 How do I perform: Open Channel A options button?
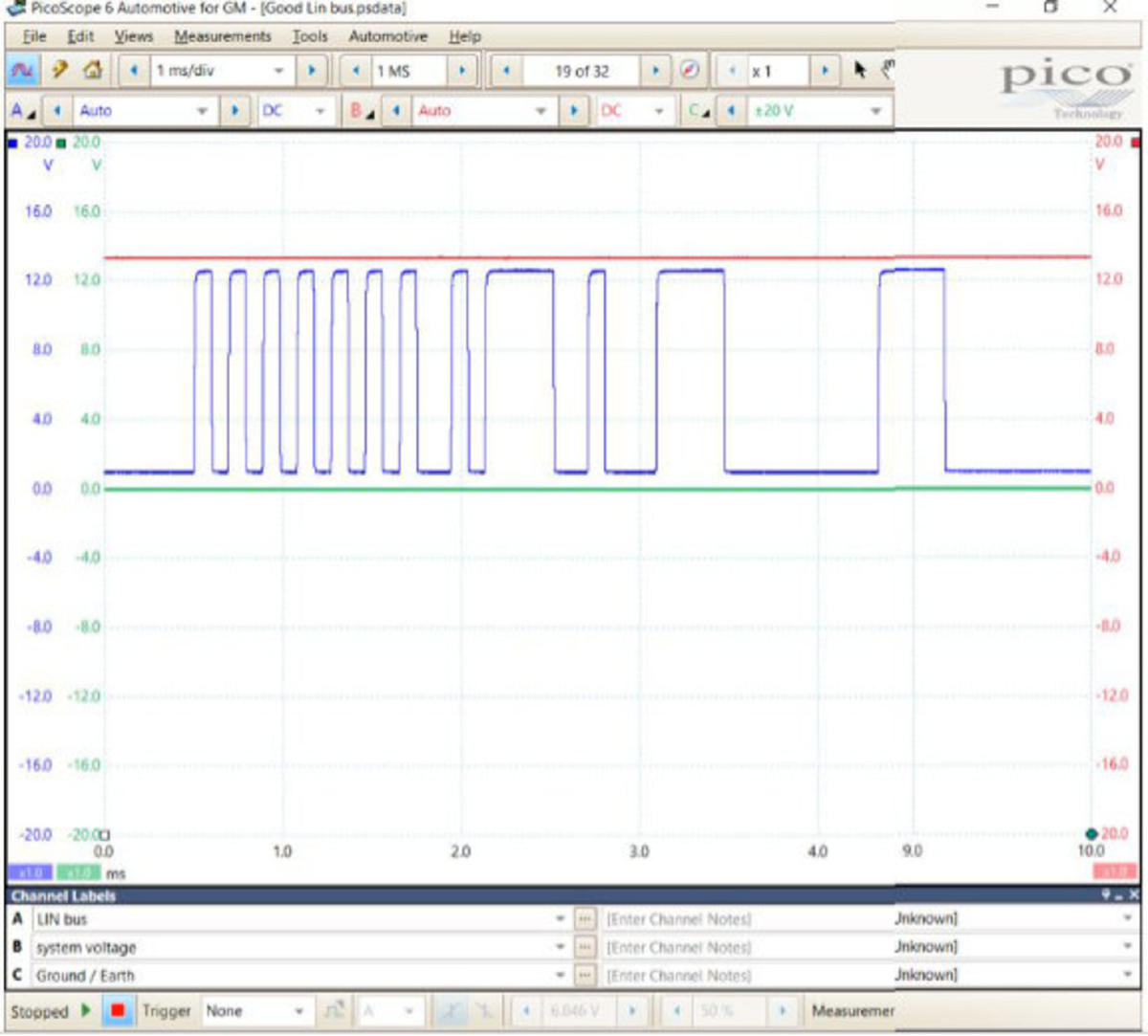pos(22,111)
